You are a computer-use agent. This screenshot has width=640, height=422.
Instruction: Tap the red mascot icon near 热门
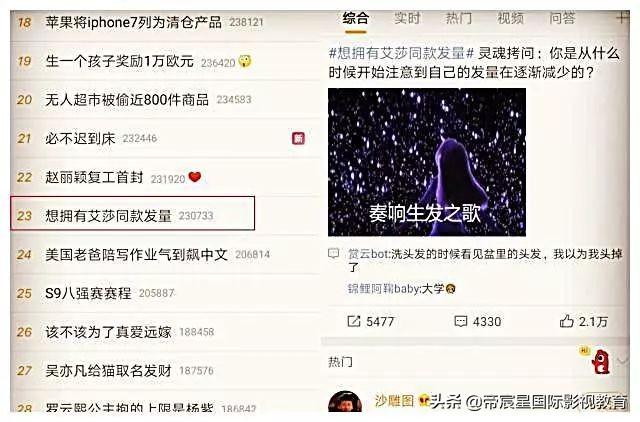[600, 362]
